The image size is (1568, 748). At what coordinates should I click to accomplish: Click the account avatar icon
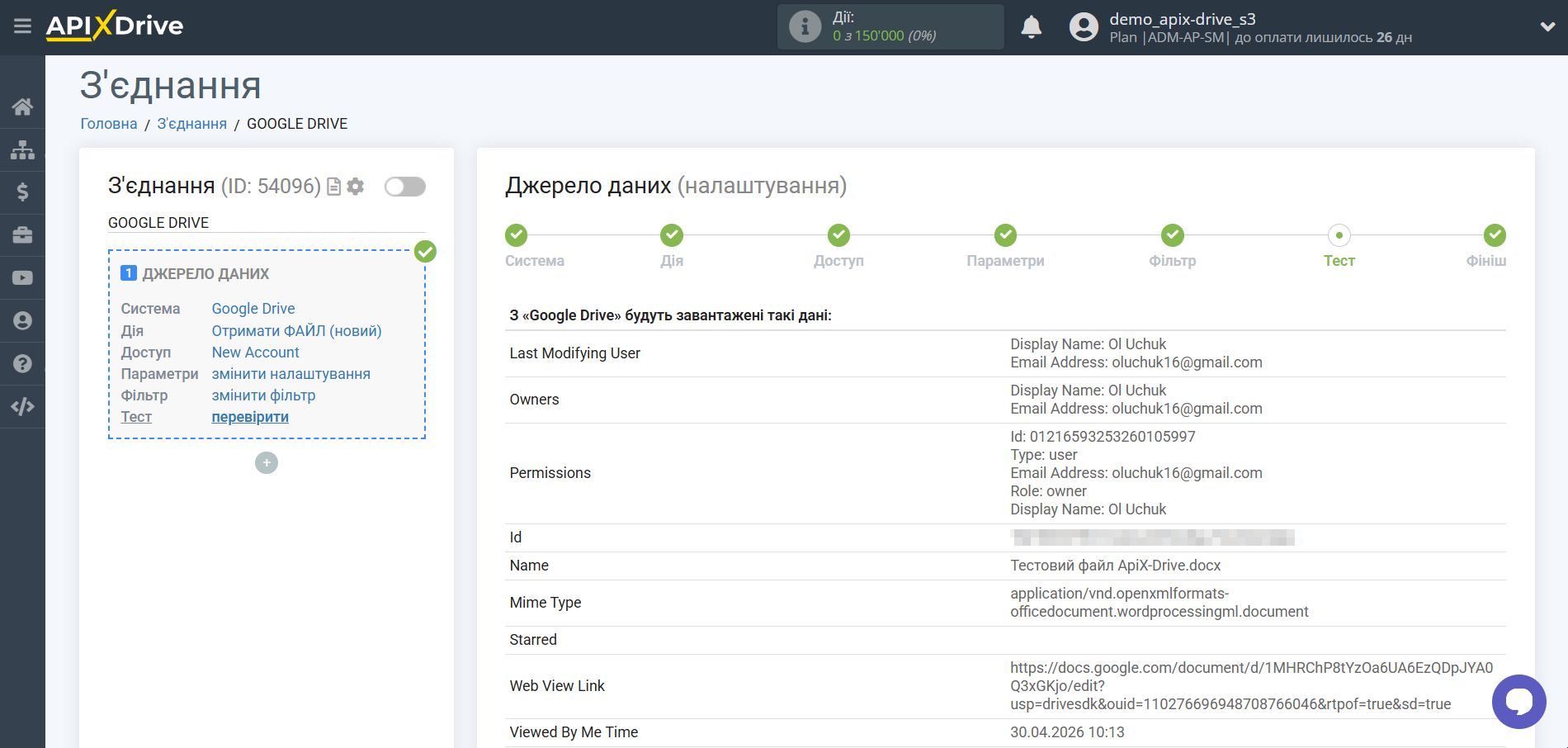(x=1084, y=27)
